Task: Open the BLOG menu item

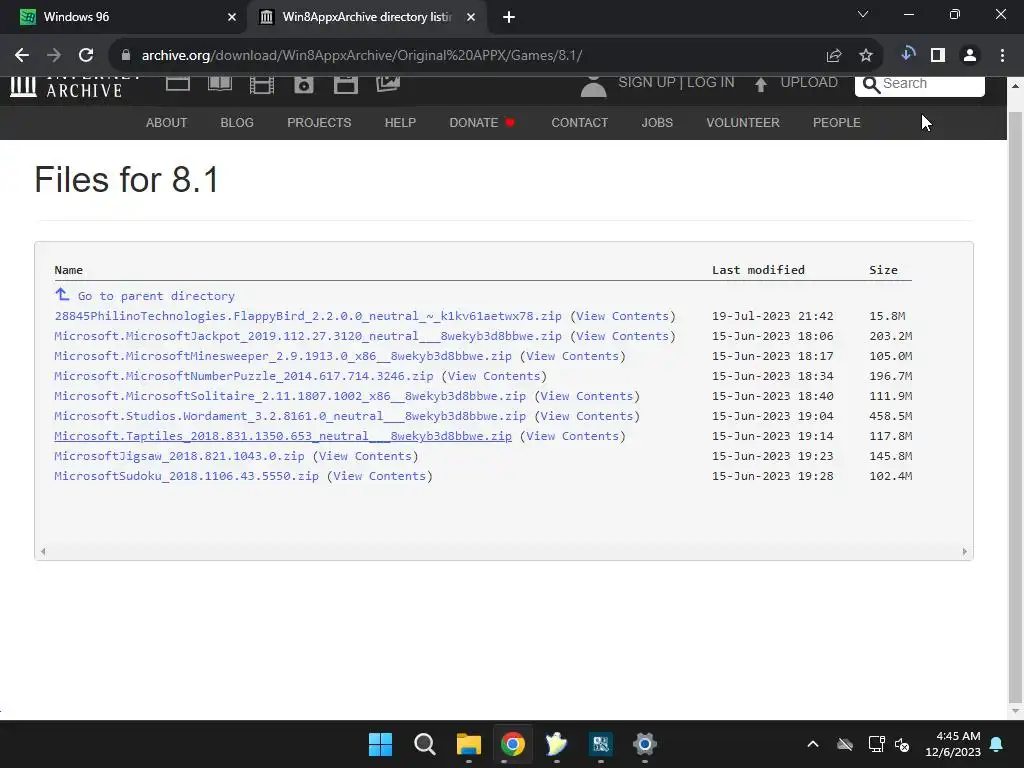Action: click(x=237, y=123)
